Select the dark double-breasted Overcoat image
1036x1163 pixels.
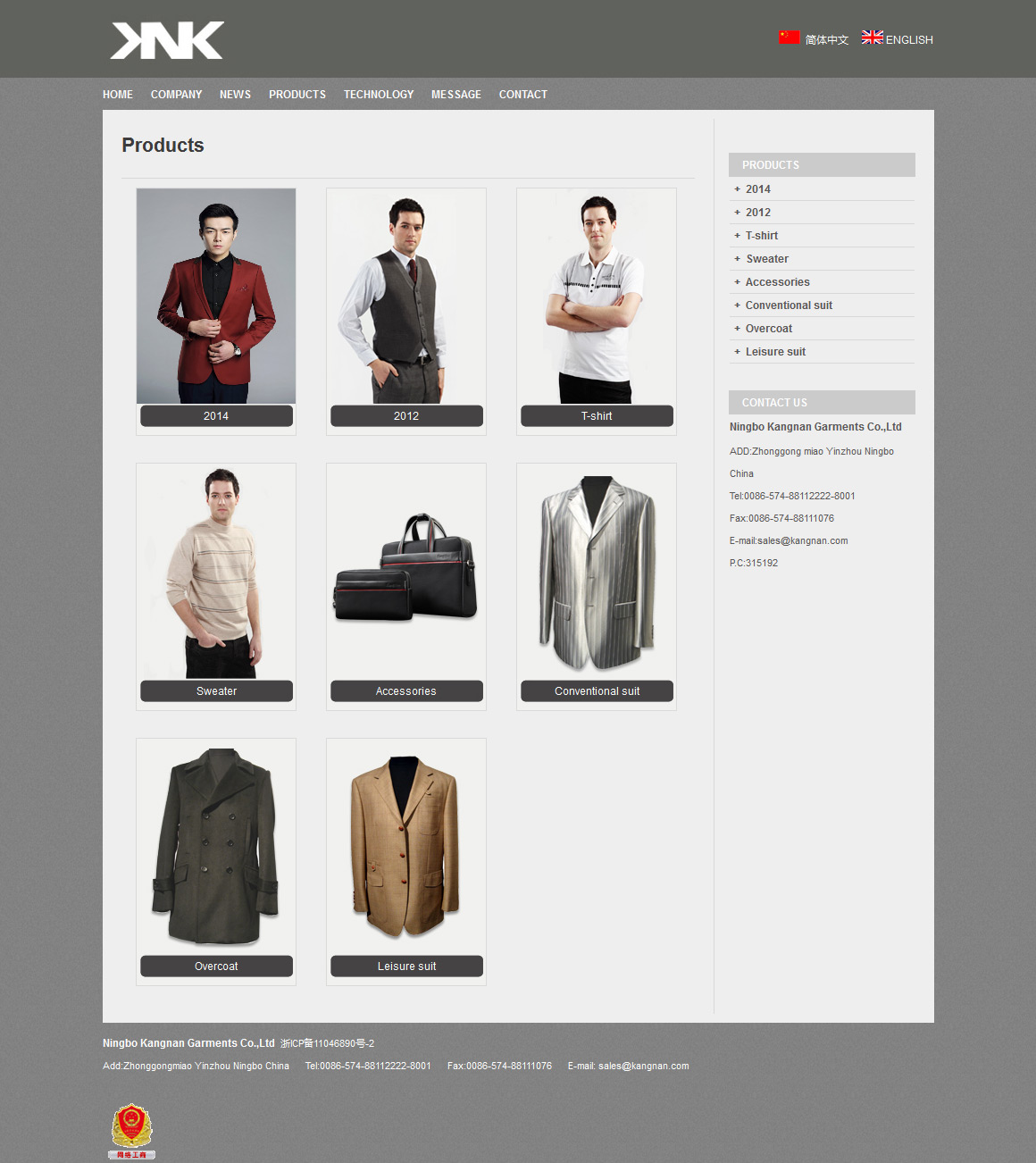216,845
